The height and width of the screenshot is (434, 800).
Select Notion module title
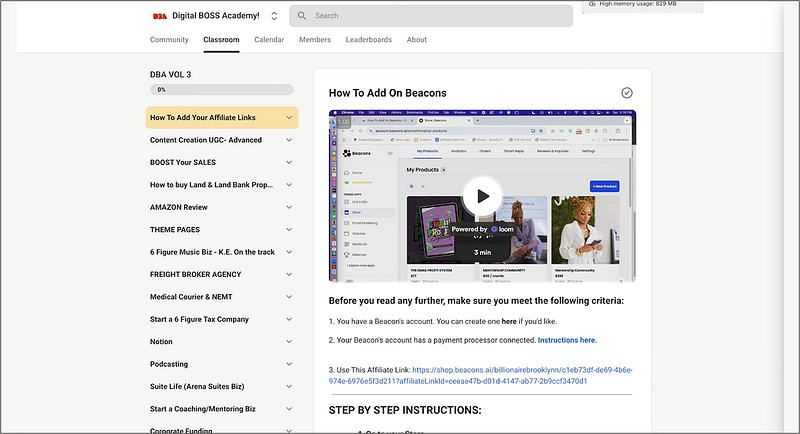(x=161, y=342)
